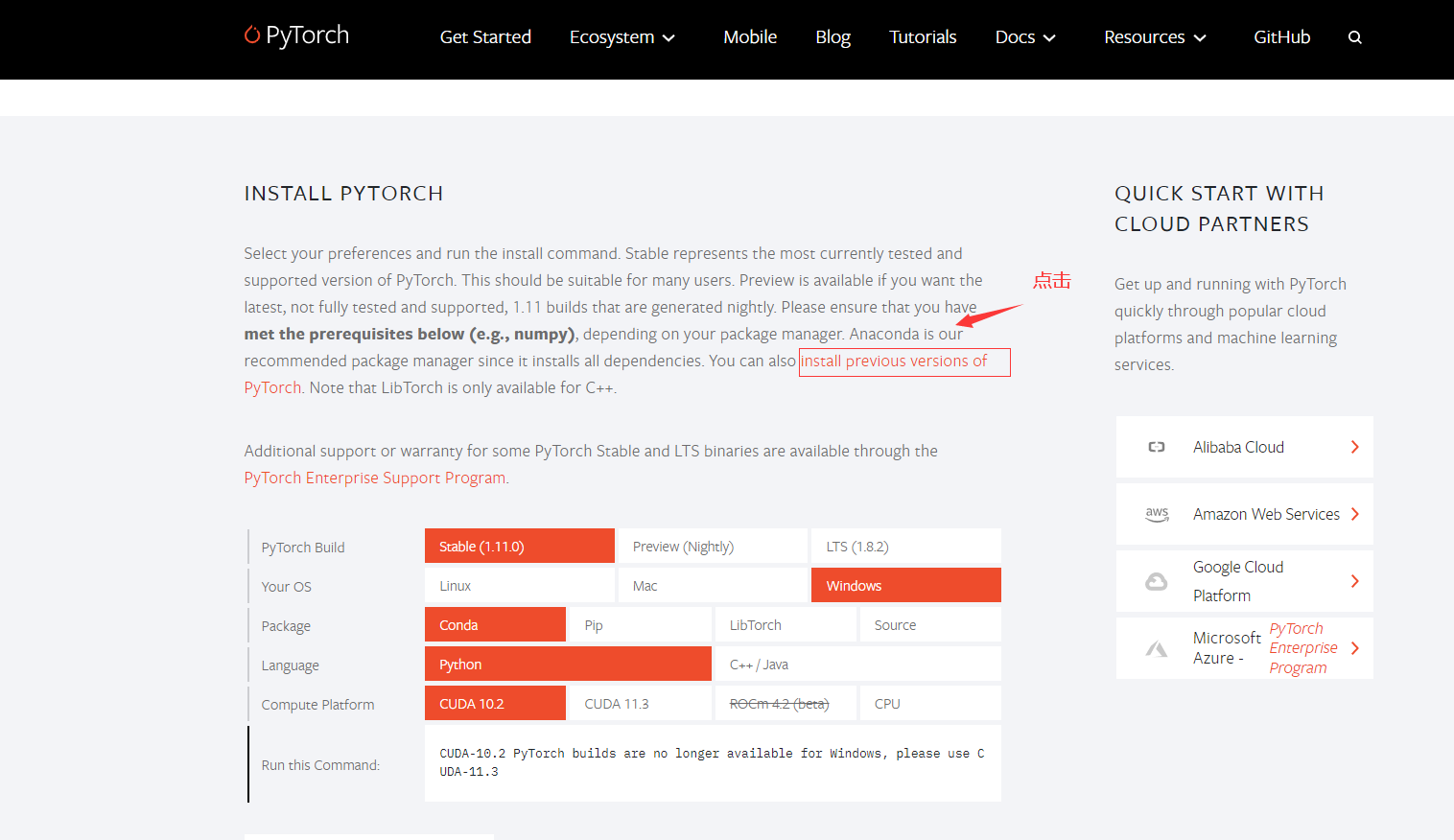Open Microsoft Azure partner card
The height and width of the screenshot is (840, 1454).
[1245, 648]
